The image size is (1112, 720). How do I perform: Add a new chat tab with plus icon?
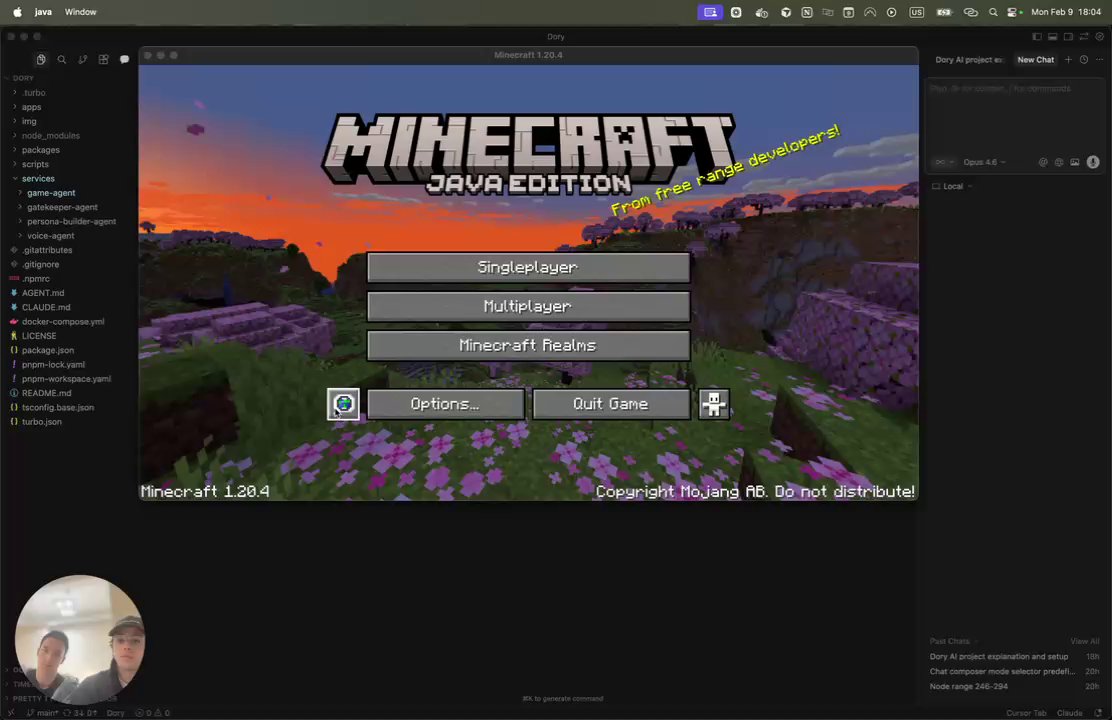point(1068,60)
